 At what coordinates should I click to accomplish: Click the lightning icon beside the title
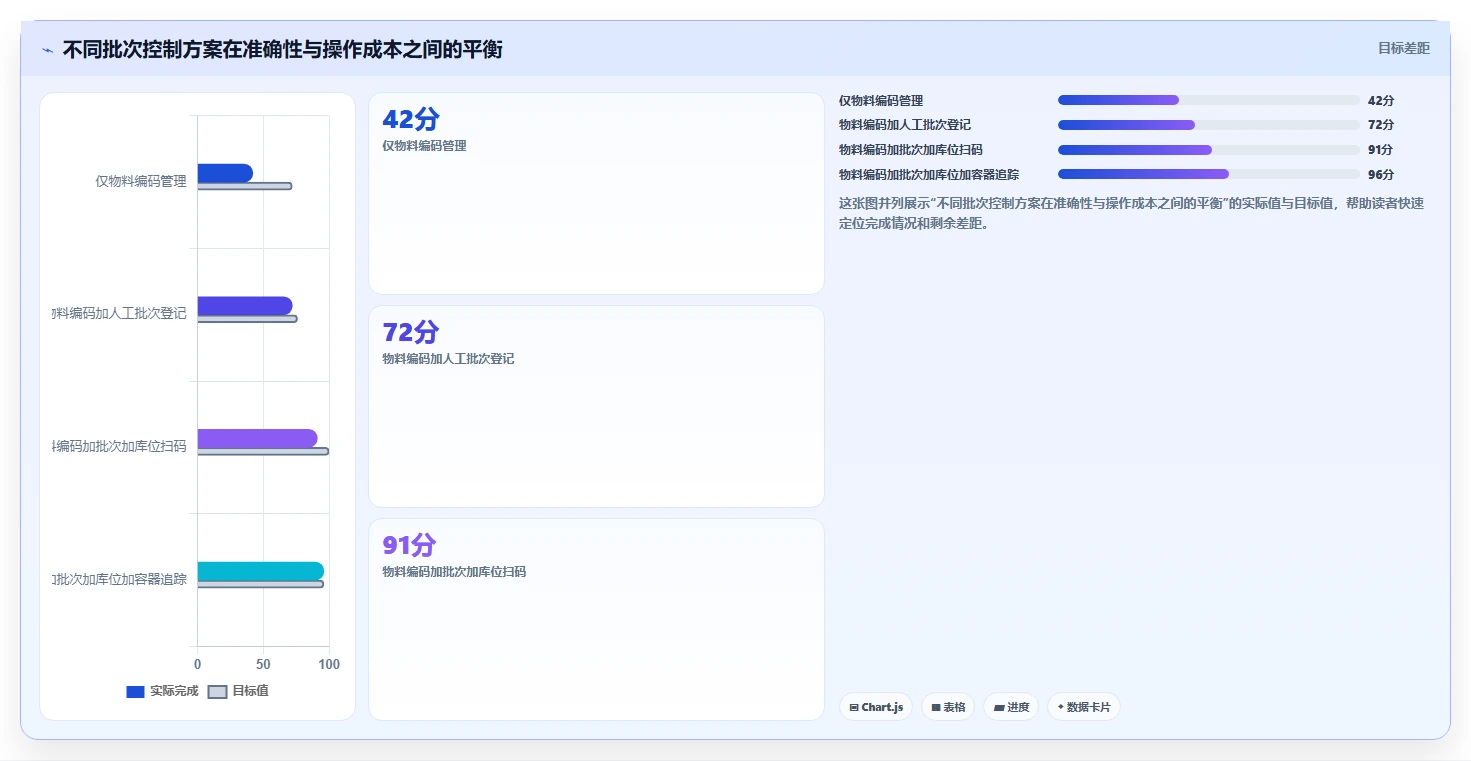pos(47,50)
